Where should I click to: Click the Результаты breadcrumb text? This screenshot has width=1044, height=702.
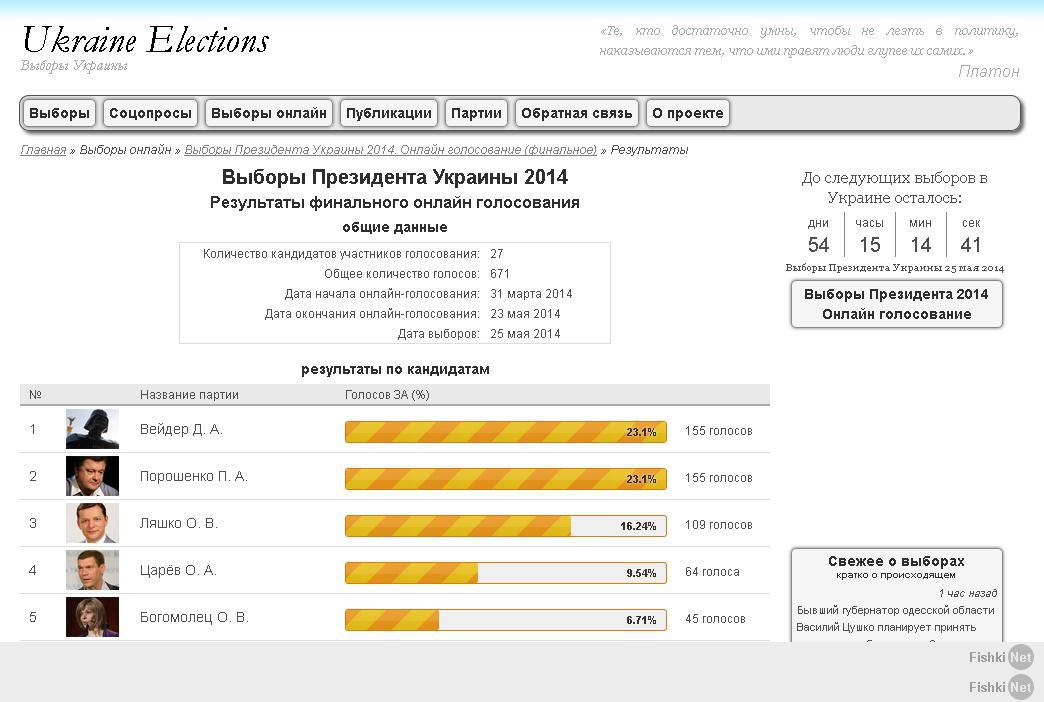point(649,150)
